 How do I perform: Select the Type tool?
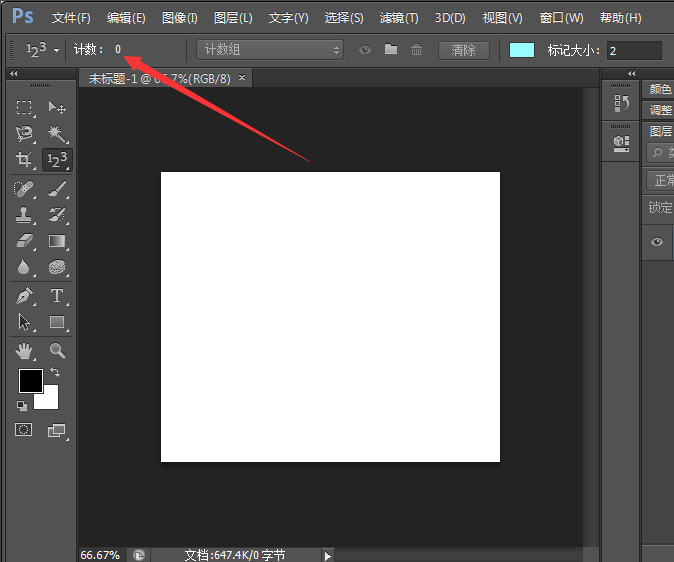point(57,296)
